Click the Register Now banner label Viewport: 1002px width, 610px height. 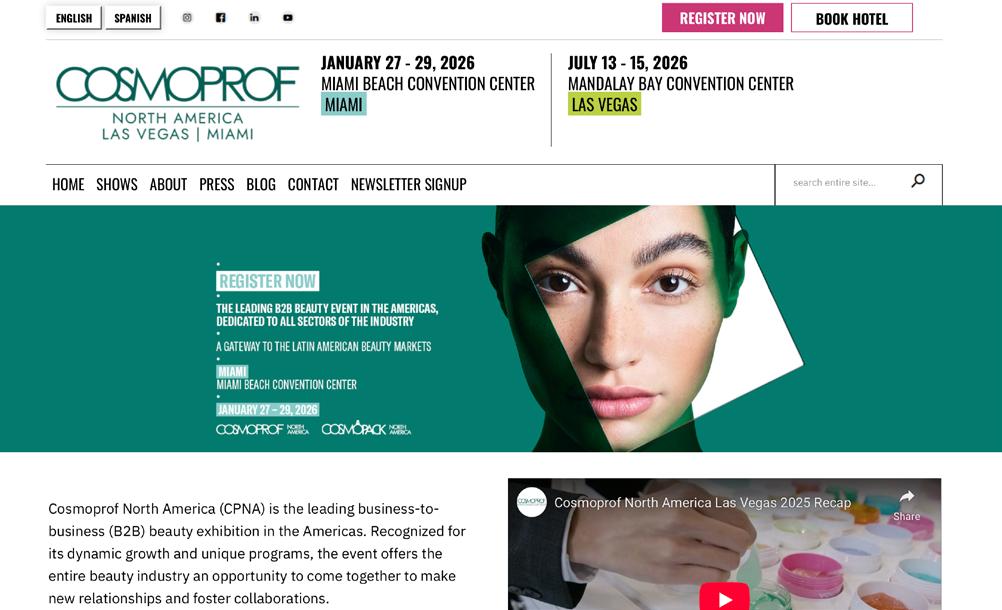click(267, 281)
